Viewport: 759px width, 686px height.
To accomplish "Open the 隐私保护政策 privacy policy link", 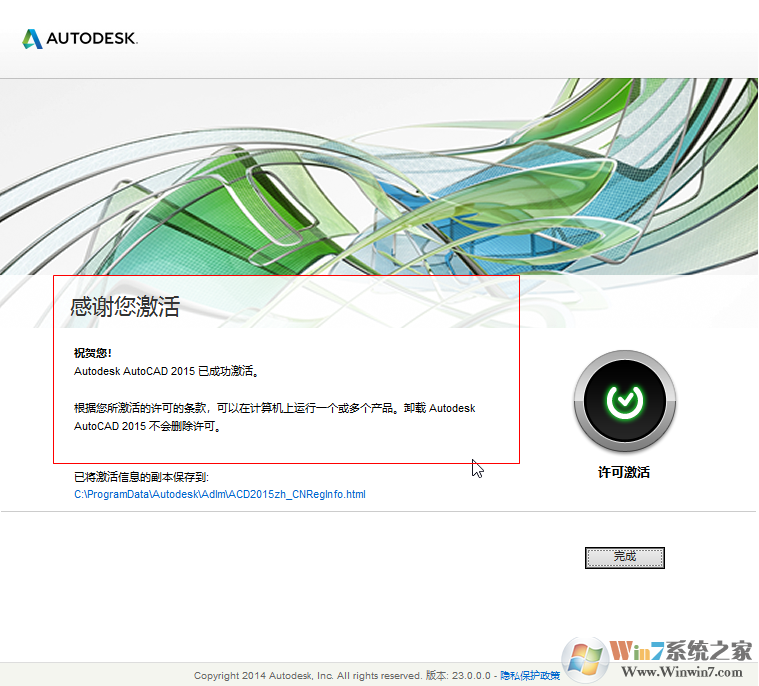I will (530, 675).
